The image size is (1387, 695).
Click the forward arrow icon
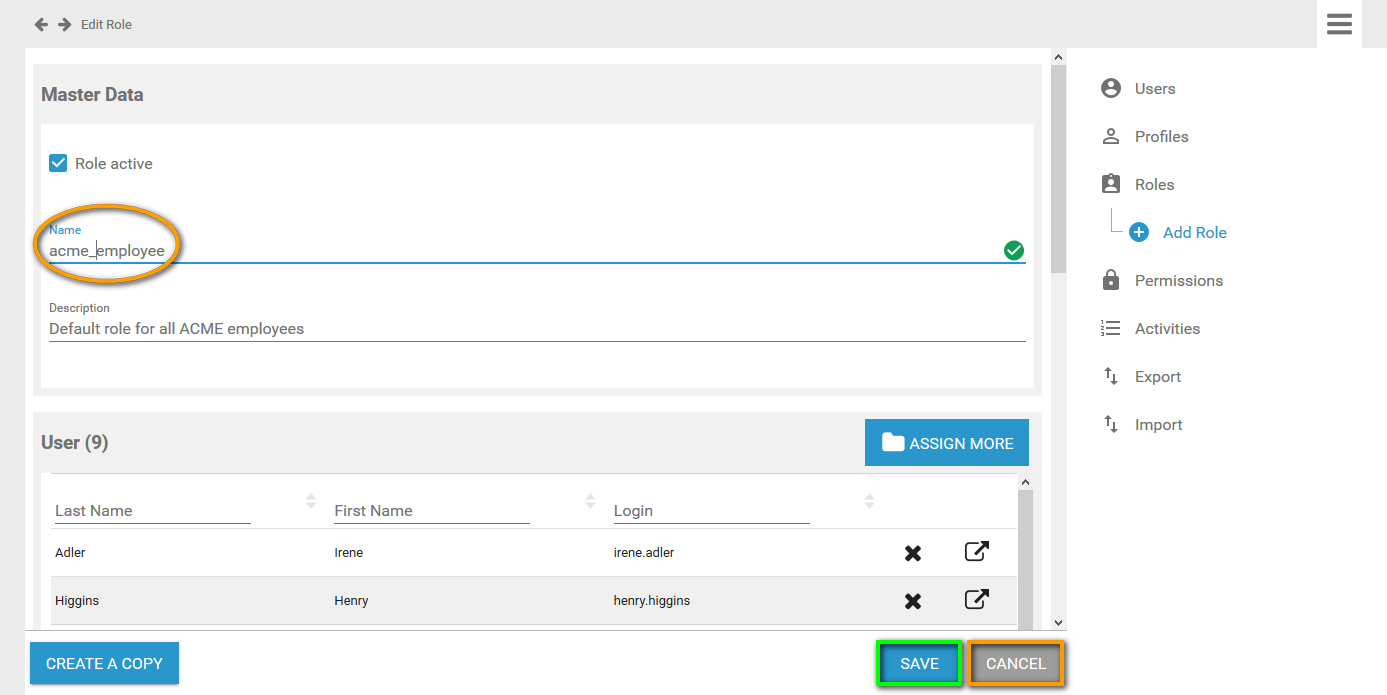click(x=64, y=24)
